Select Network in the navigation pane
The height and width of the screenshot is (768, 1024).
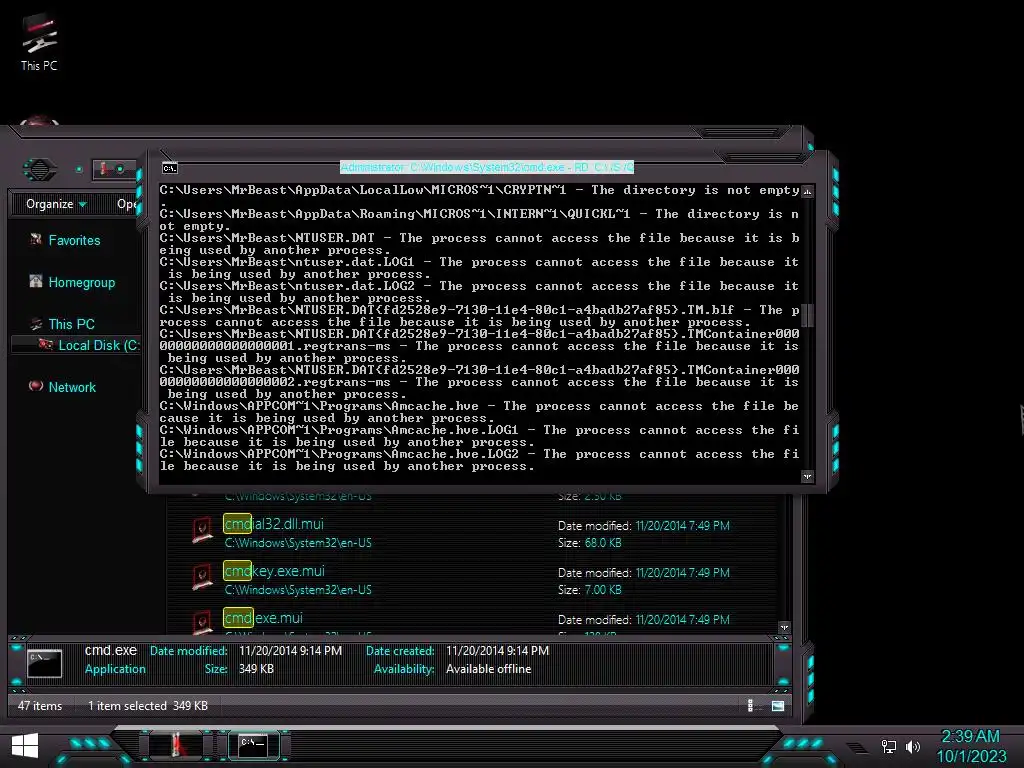click(x=72, y=387)
